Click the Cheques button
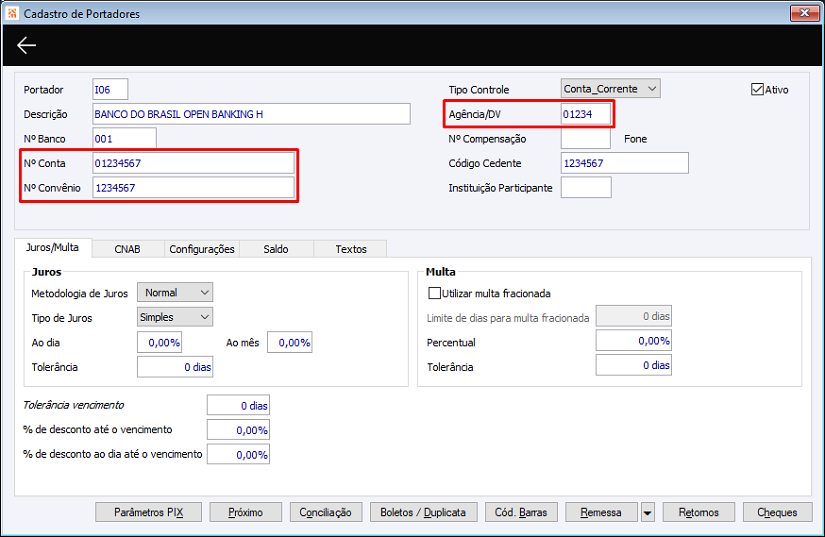Image resolution: width=825 pixels, height=537 pixels. click(778, 512)
